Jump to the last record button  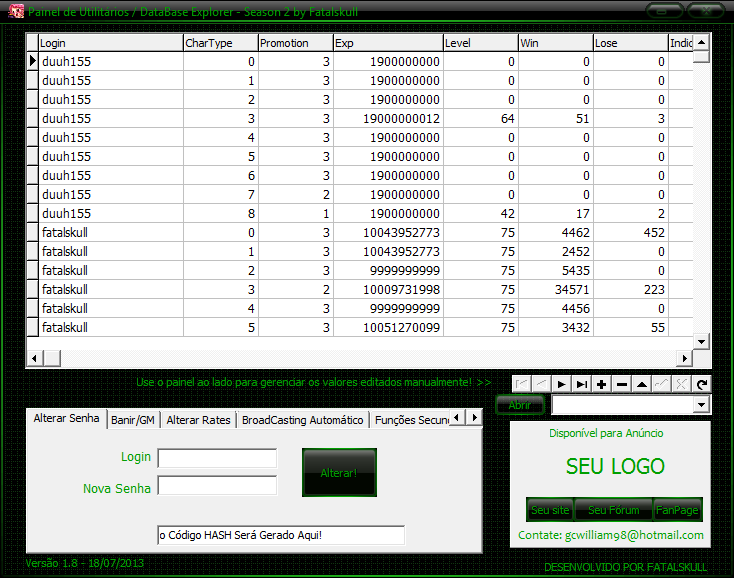(581, 384)
